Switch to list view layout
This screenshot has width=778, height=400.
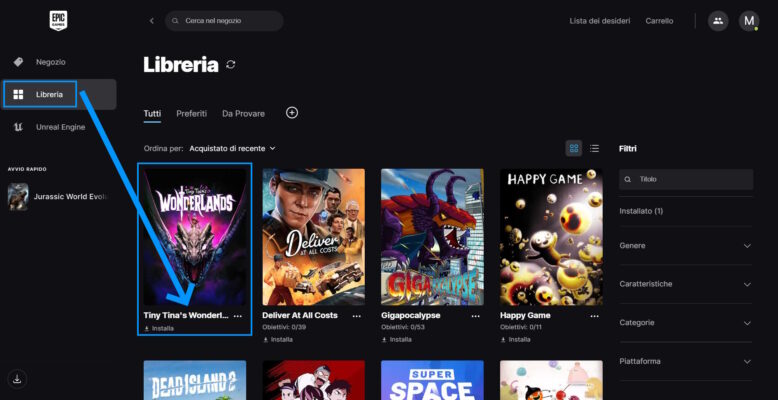point(594,148)
